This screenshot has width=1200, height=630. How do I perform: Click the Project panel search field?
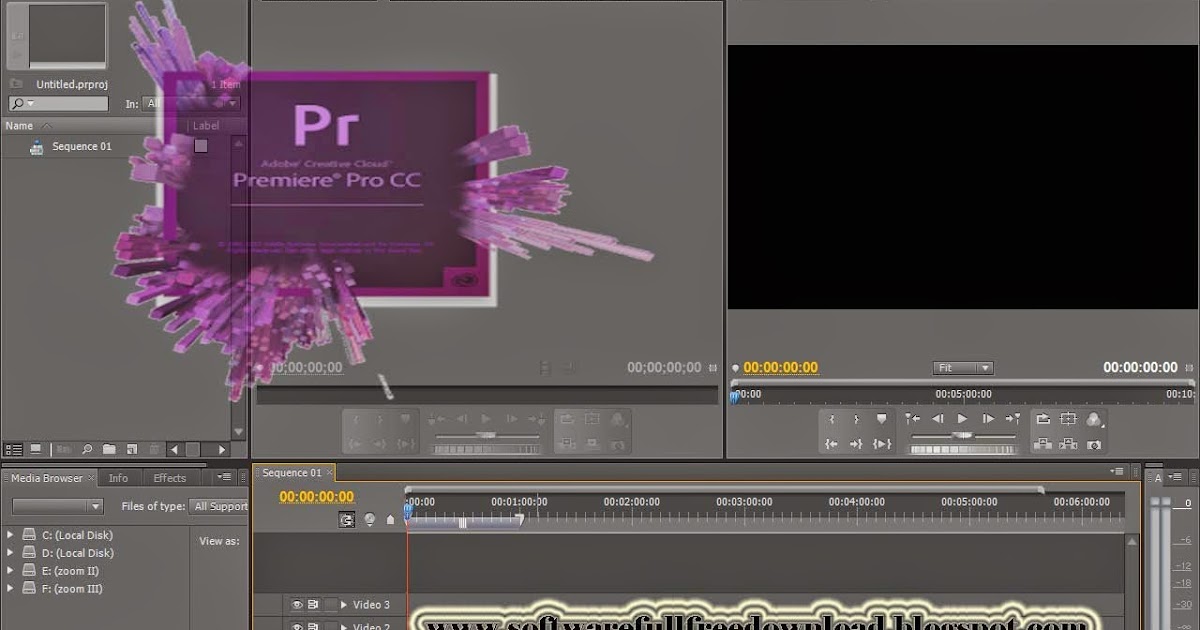click(x=58, y=103)
